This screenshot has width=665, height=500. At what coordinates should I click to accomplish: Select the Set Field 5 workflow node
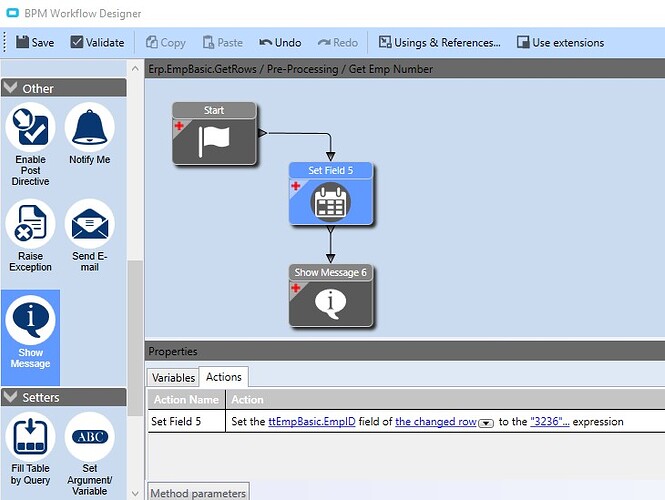330,193
